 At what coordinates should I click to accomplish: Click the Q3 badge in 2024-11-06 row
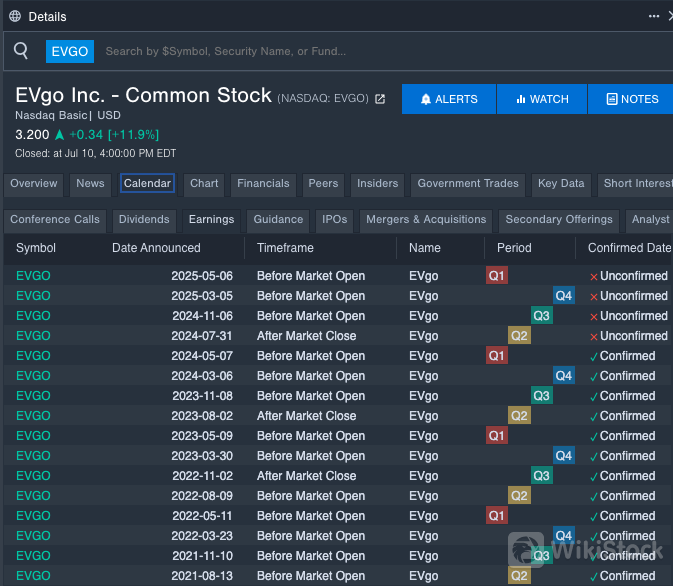click(541, 316)
